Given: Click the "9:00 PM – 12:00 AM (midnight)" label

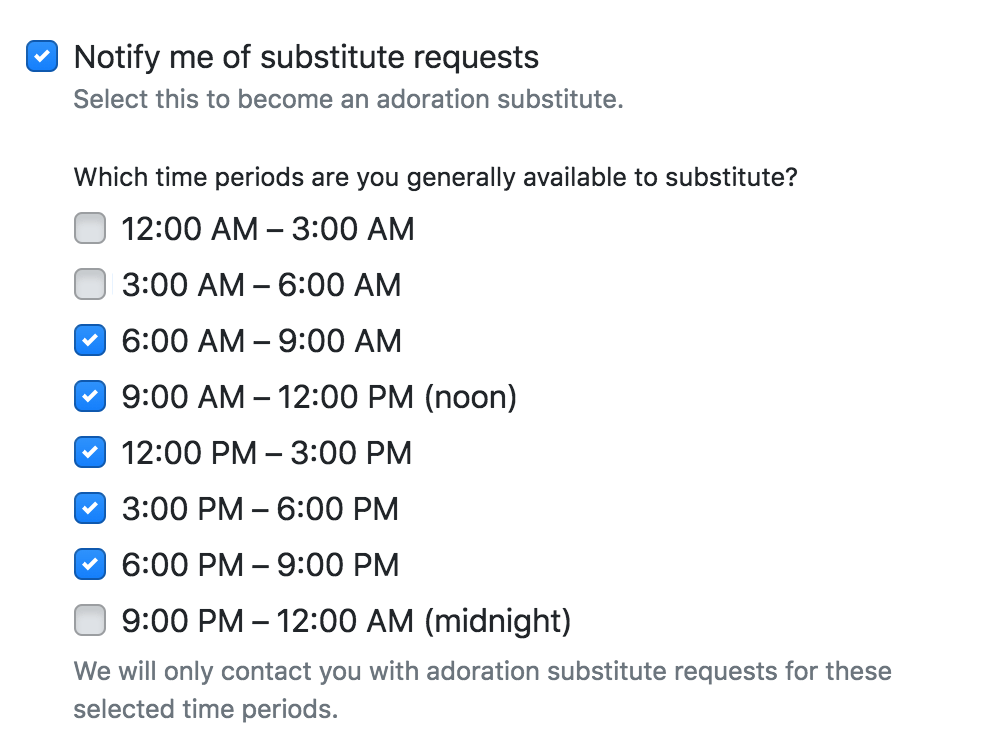Looking at the screenshot, I should click(x=346, y=622).
